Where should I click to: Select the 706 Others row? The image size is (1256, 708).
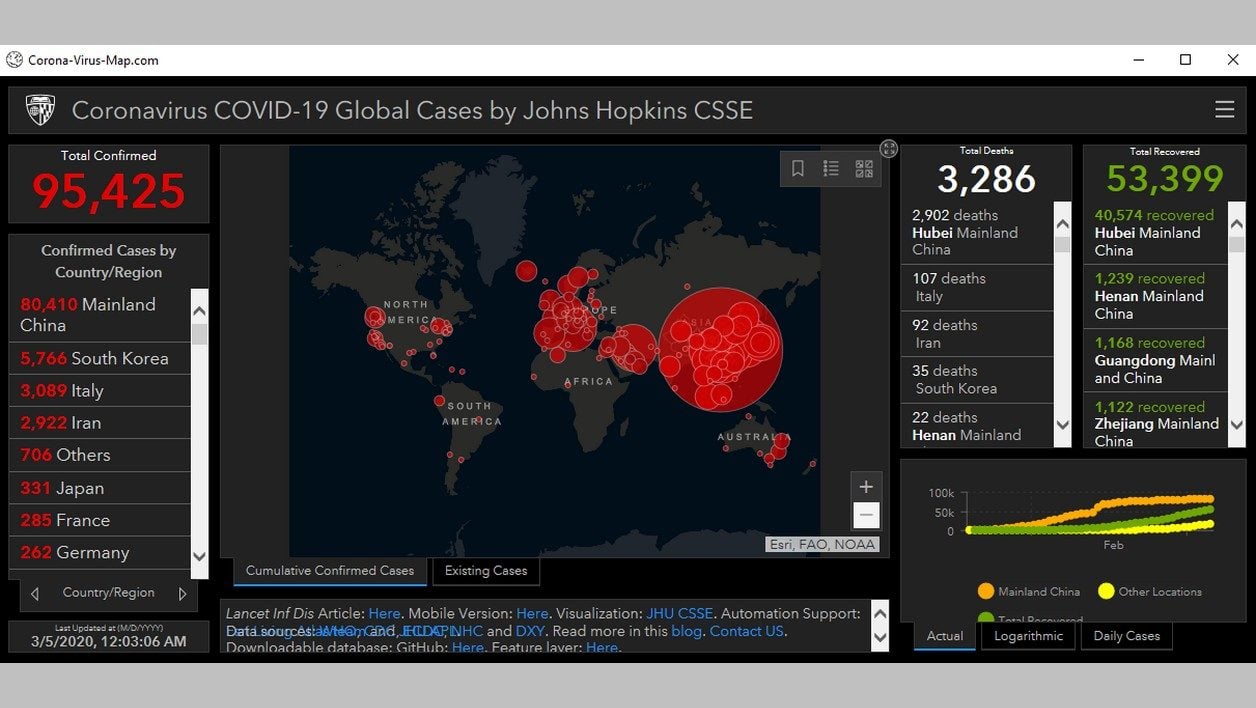pyautogui.click(x=100, y=455)
